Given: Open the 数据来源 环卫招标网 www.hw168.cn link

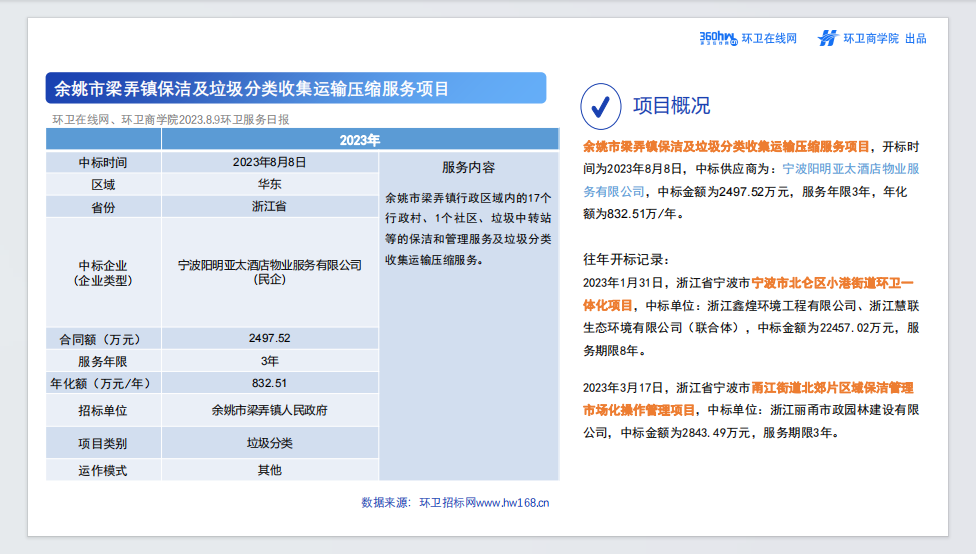Looking at the screenshot, I should click(x=455, y=503).
